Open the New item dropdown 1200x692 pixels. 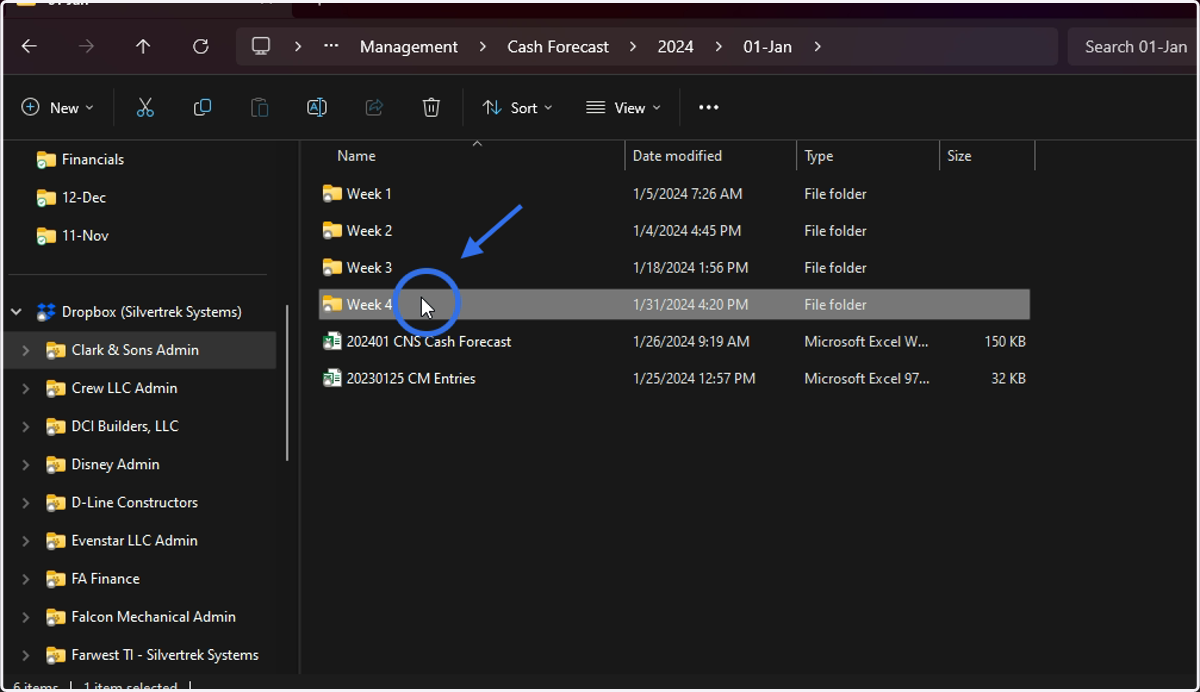[58, 107]
